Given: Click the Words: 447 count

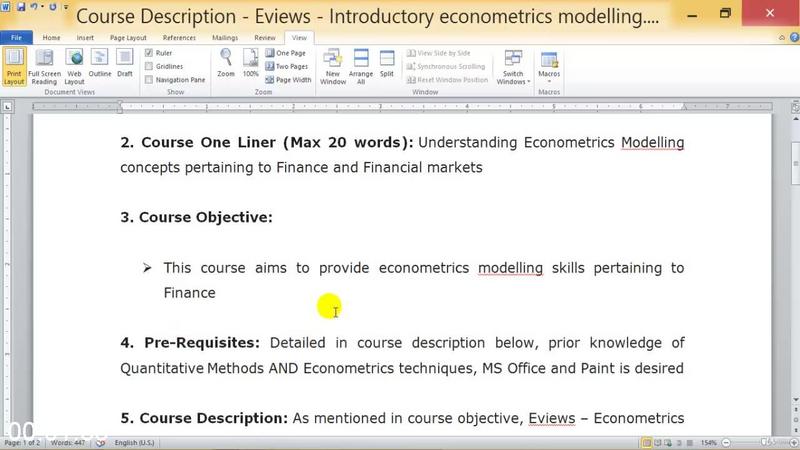Looking at the screenshot, I should click(x=68, y=443).
